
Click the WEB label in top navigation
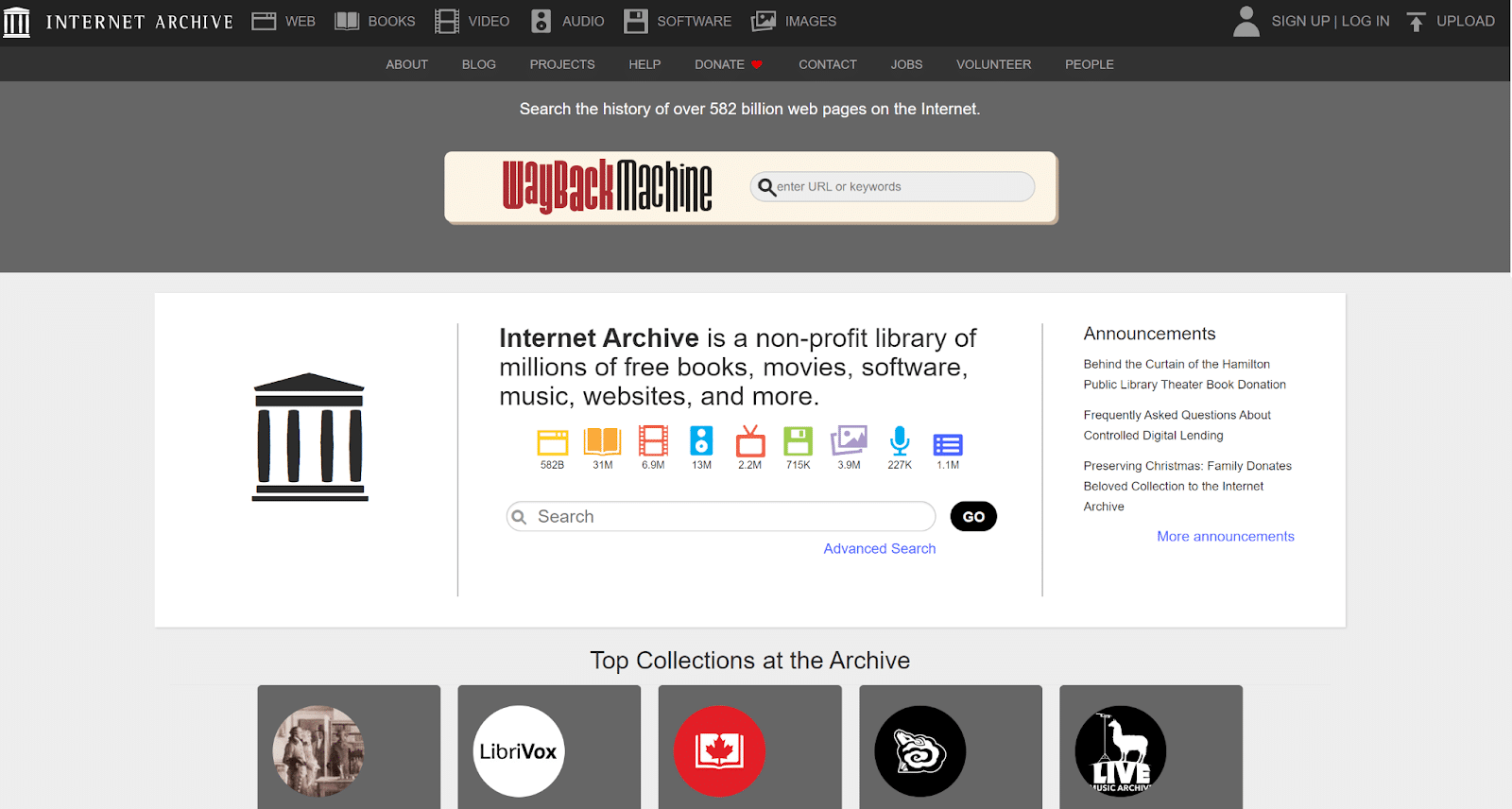tap(301, 21)
